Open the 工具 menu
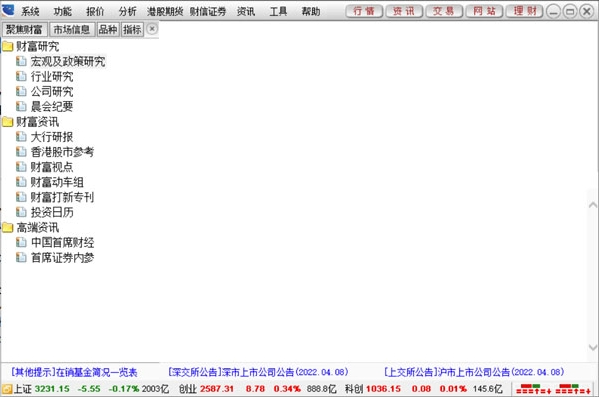Viewport: 599px width, 397px height. point(278,11)
